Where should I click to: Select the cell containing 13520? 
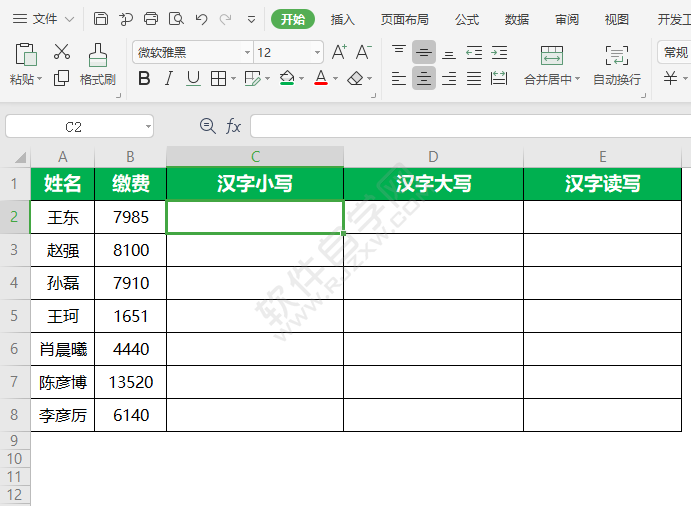(x=130, y=382)
